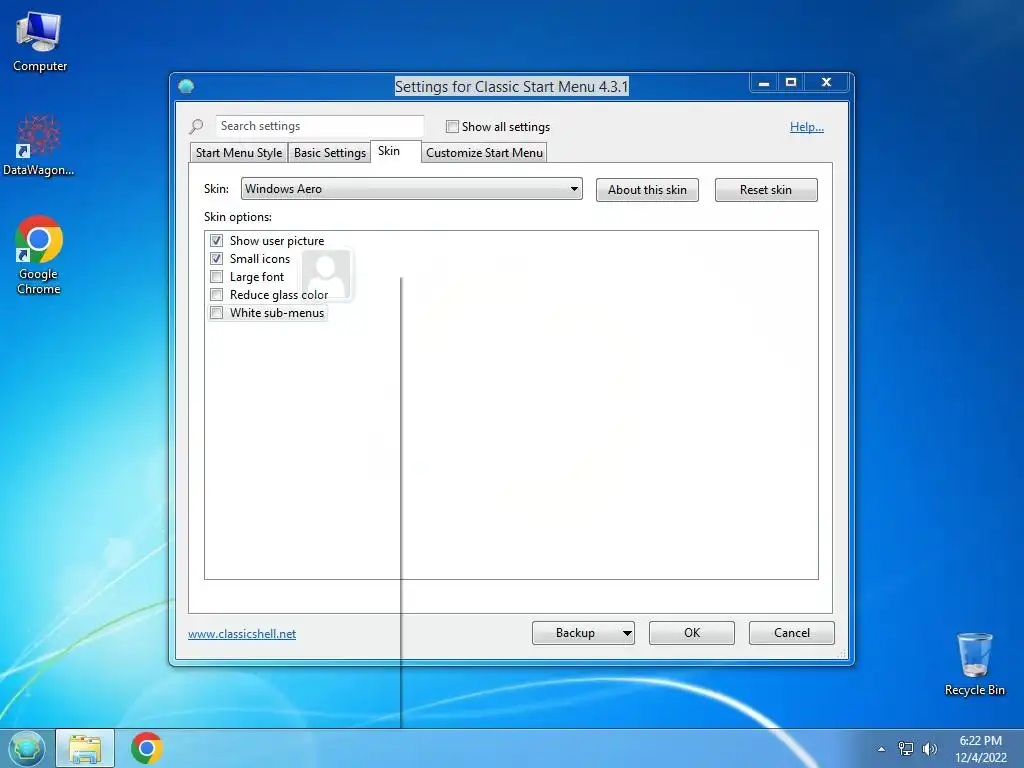Image resolution: width=1024 pixels, height=768 pixels.
Task: Open the taskbar clock showing 6:22 PM
Action: pos(980,749)
